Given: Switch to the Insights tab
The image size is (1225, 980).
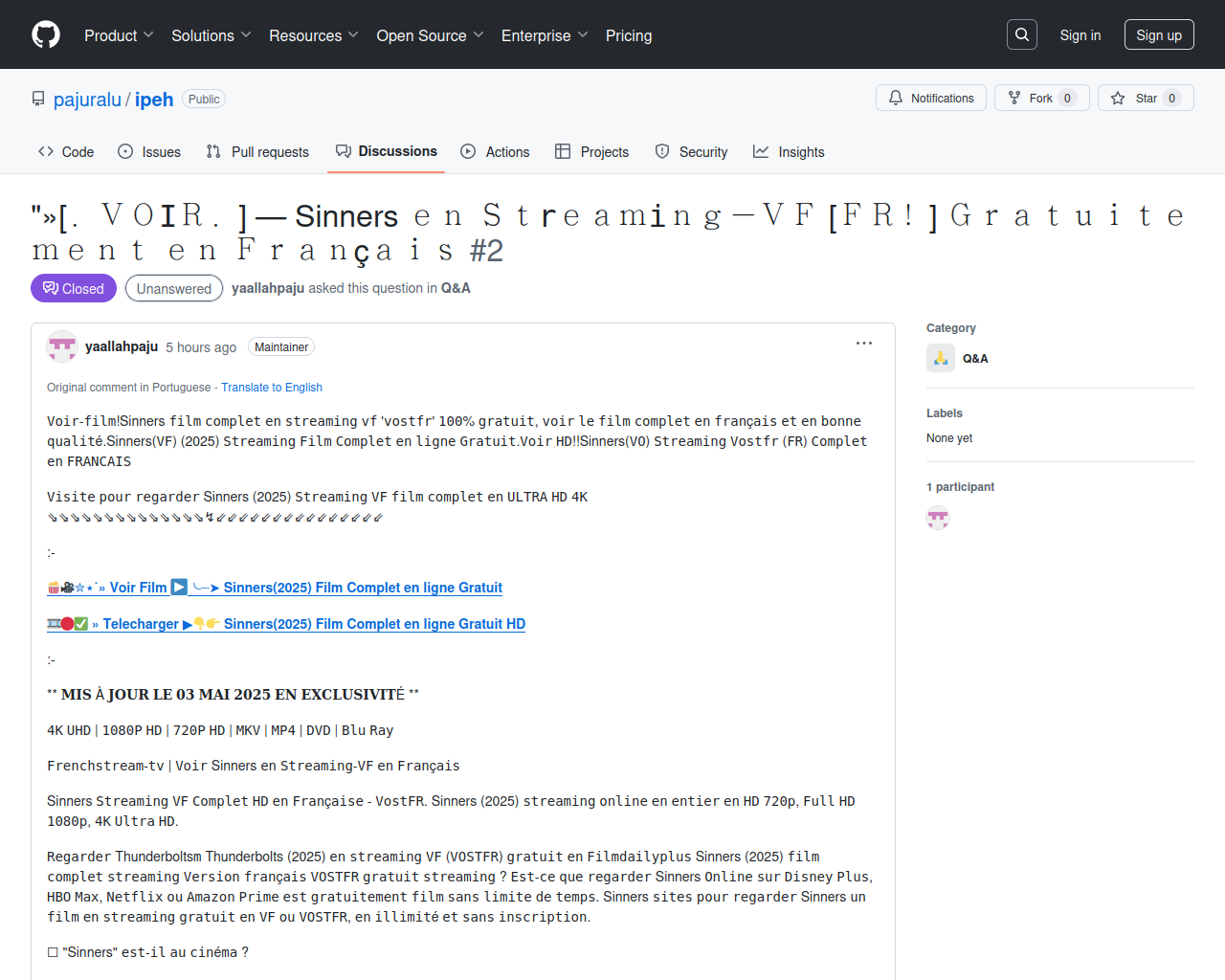Looking at the screenshot, I should click(x=789, y=151).
